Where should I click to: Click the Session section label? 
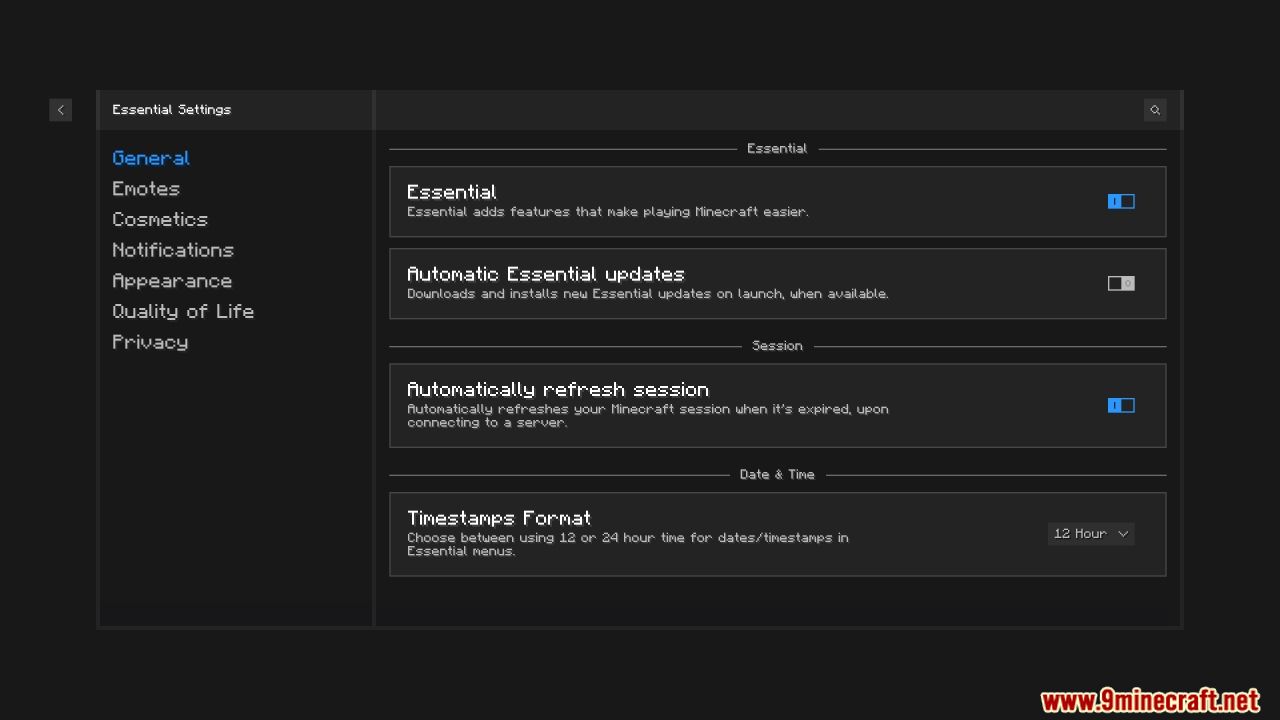pyautogui.click(x=777, y=346)
